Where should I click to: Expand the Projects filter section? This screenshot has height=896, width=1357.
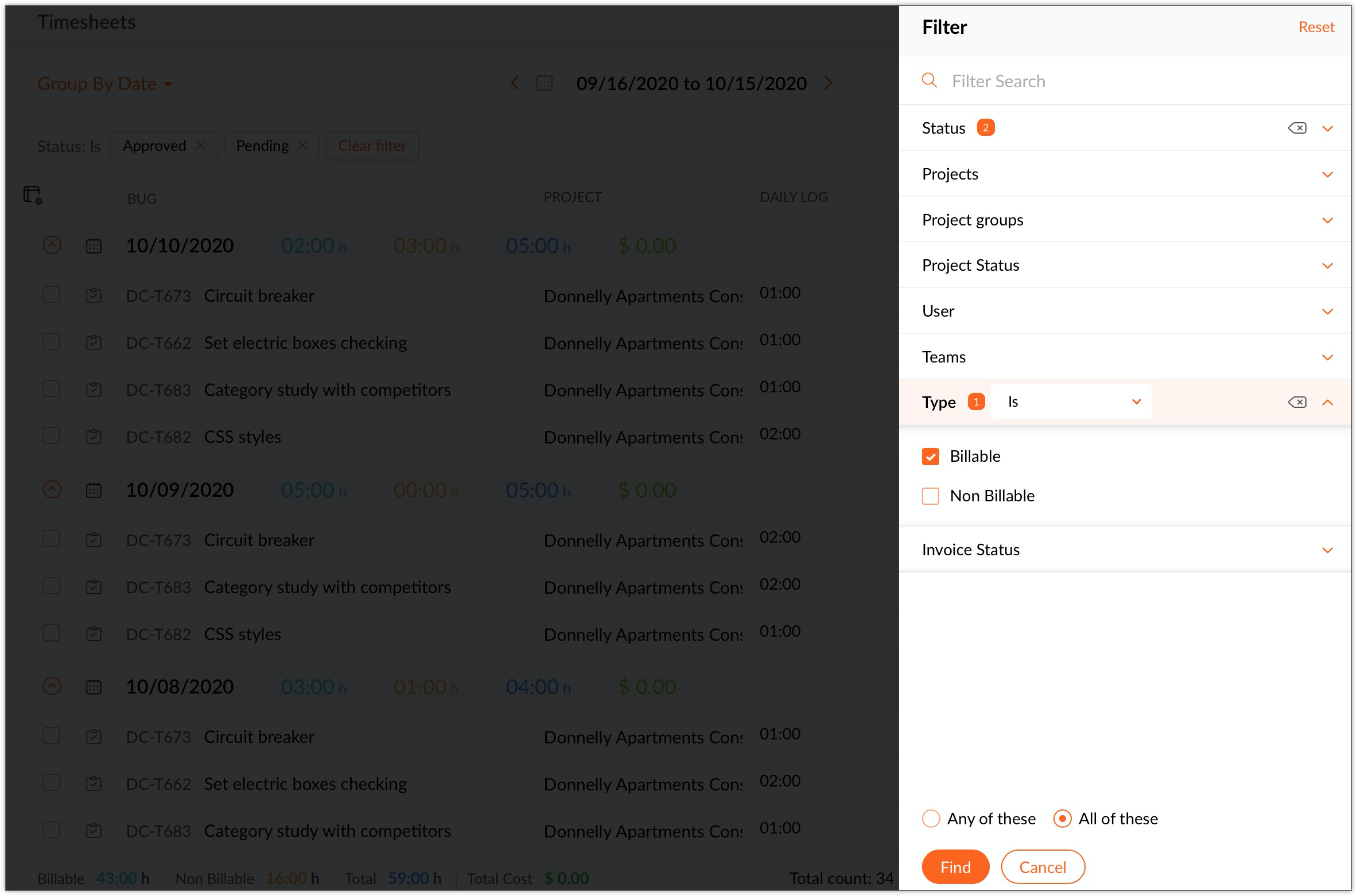coord(1327,174)
